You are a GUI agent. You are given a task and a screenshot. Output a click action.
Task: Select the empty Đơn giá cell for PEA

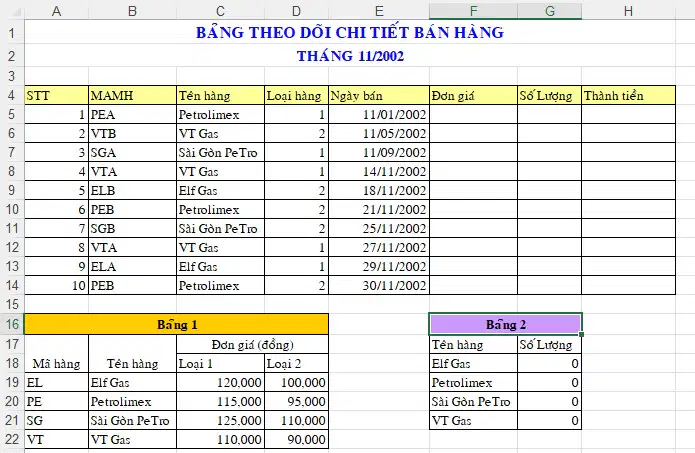[473, 114]
